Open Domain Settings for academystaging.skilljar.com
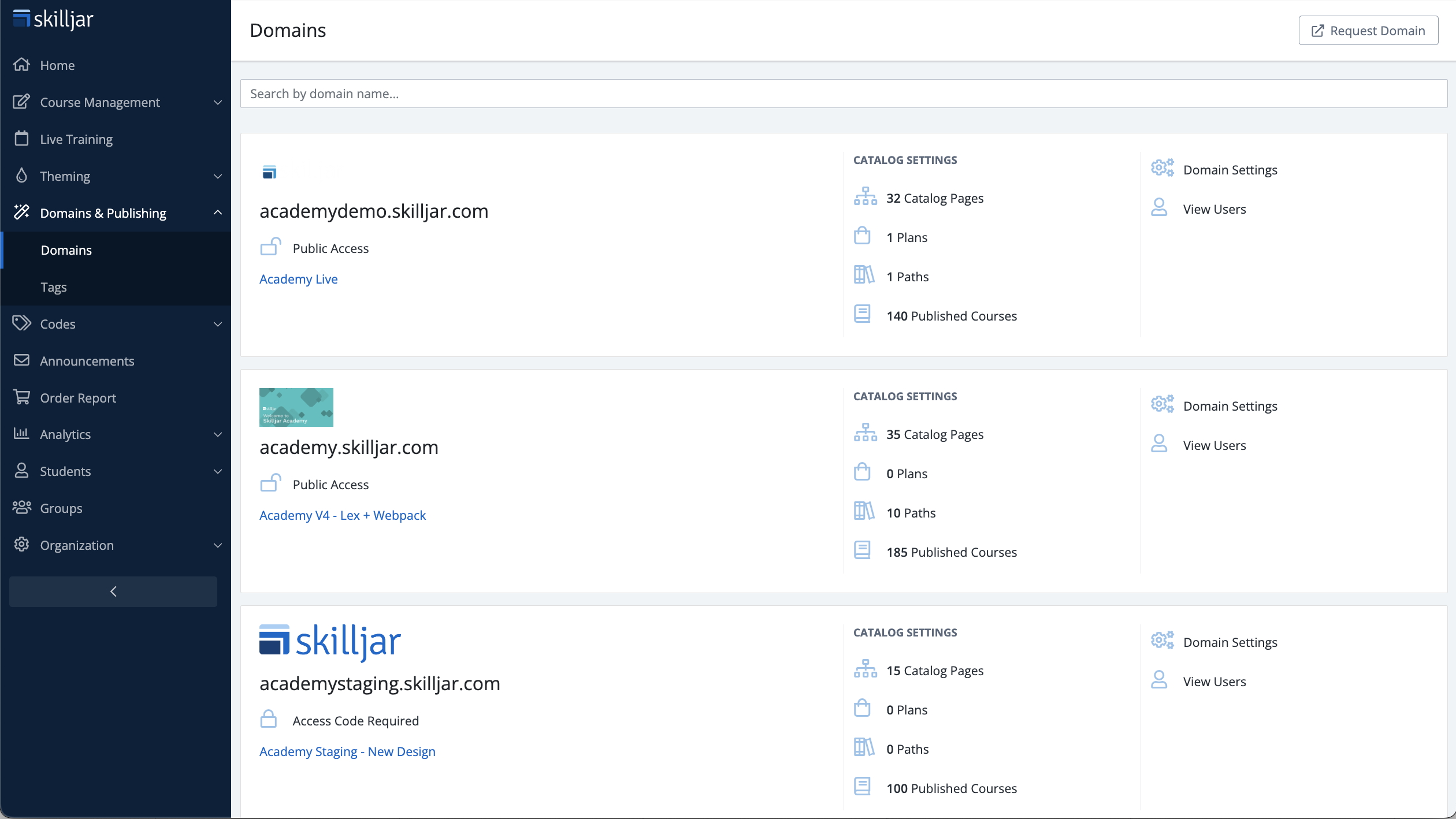 [x=1230, y=642]
